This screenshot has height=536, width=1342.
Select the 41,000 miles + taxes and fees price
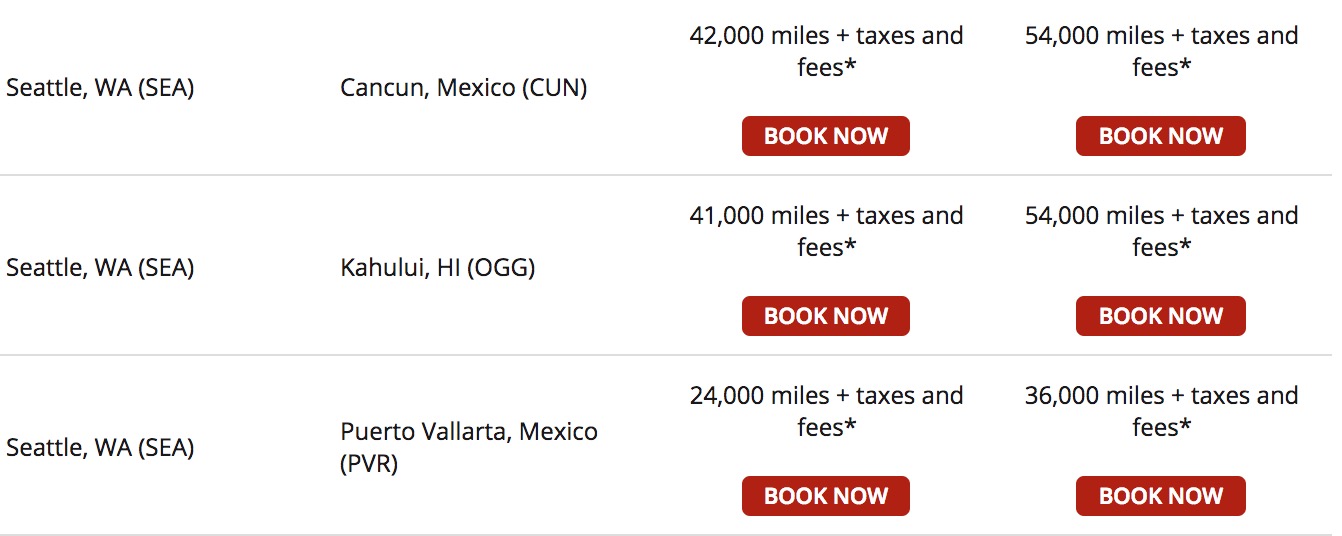click(826, 231)
